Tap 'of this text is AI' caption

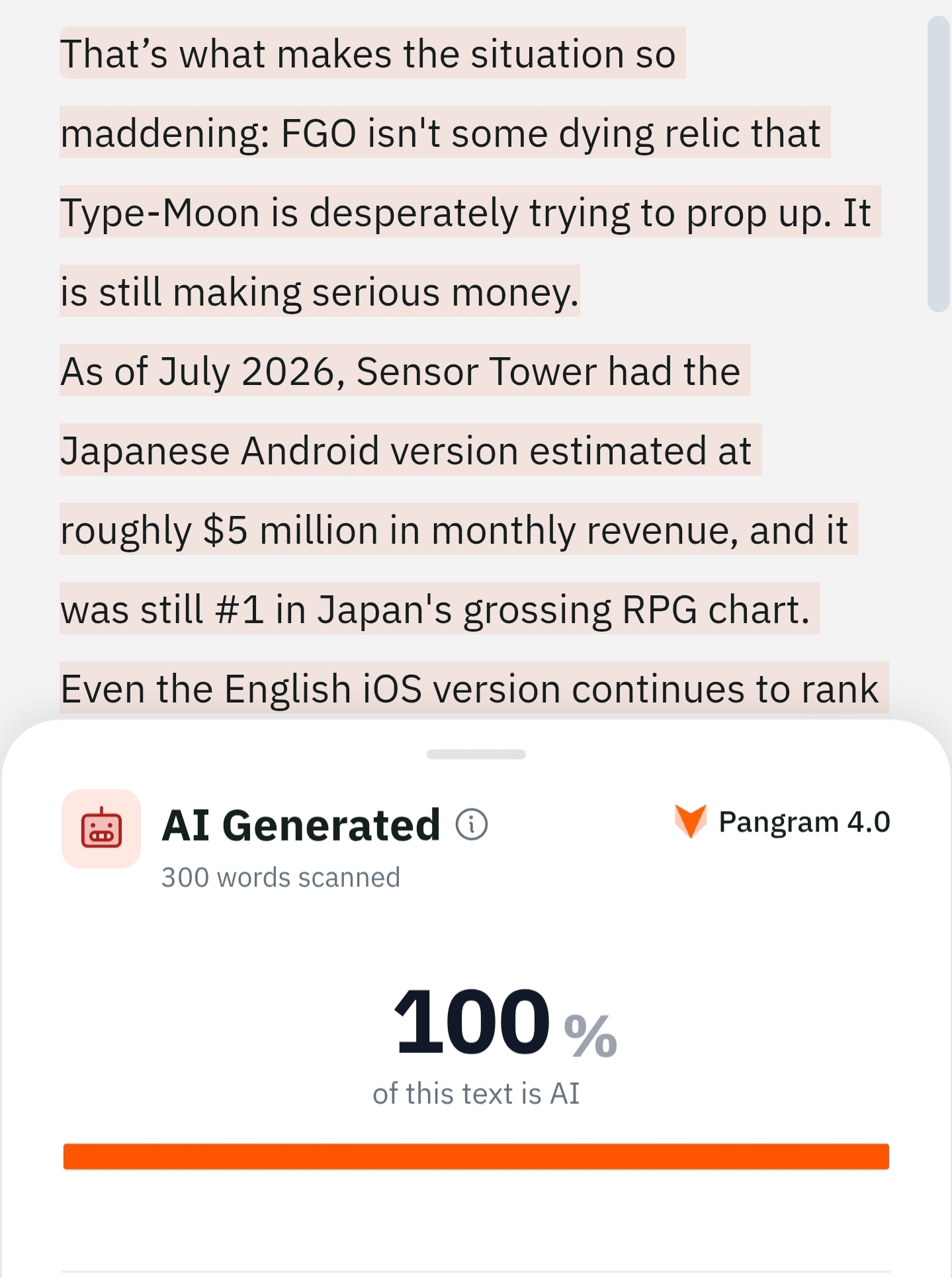coord(476,1093)
